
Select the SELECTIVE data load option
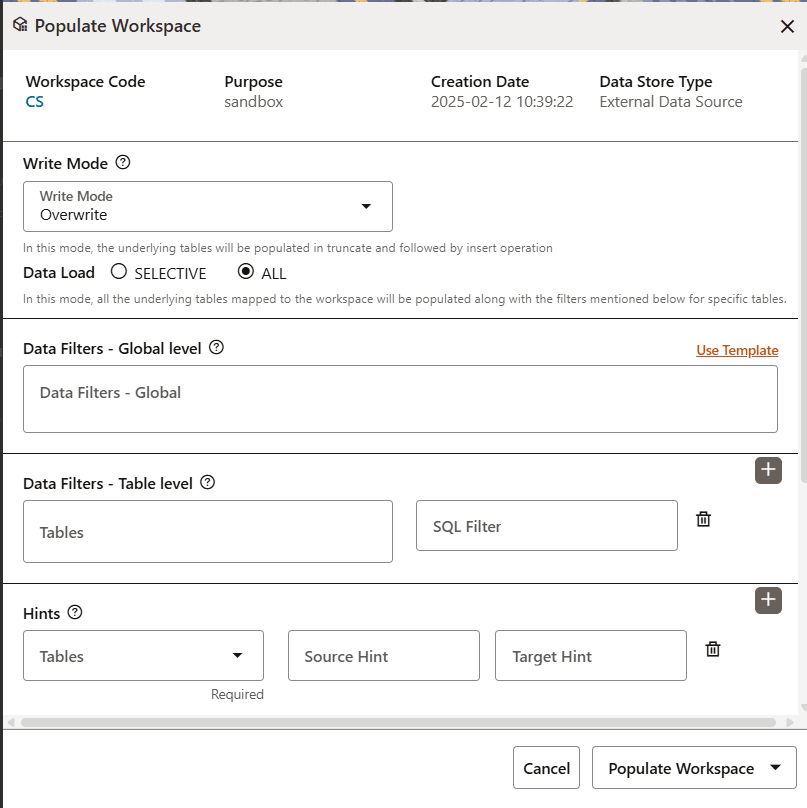116,272
